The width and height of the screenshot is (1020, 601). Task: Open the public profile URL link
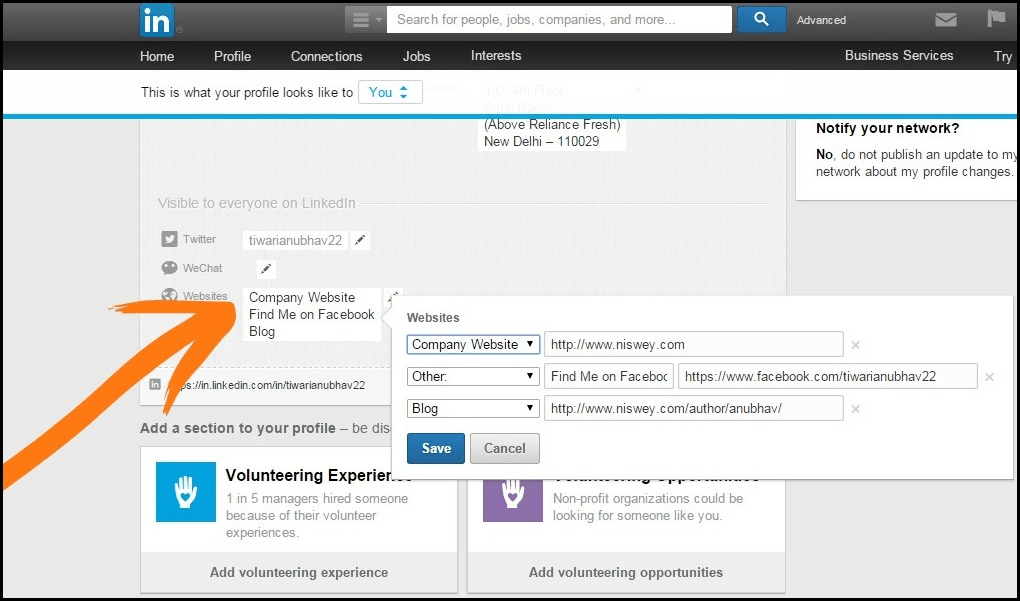point(266,385)
